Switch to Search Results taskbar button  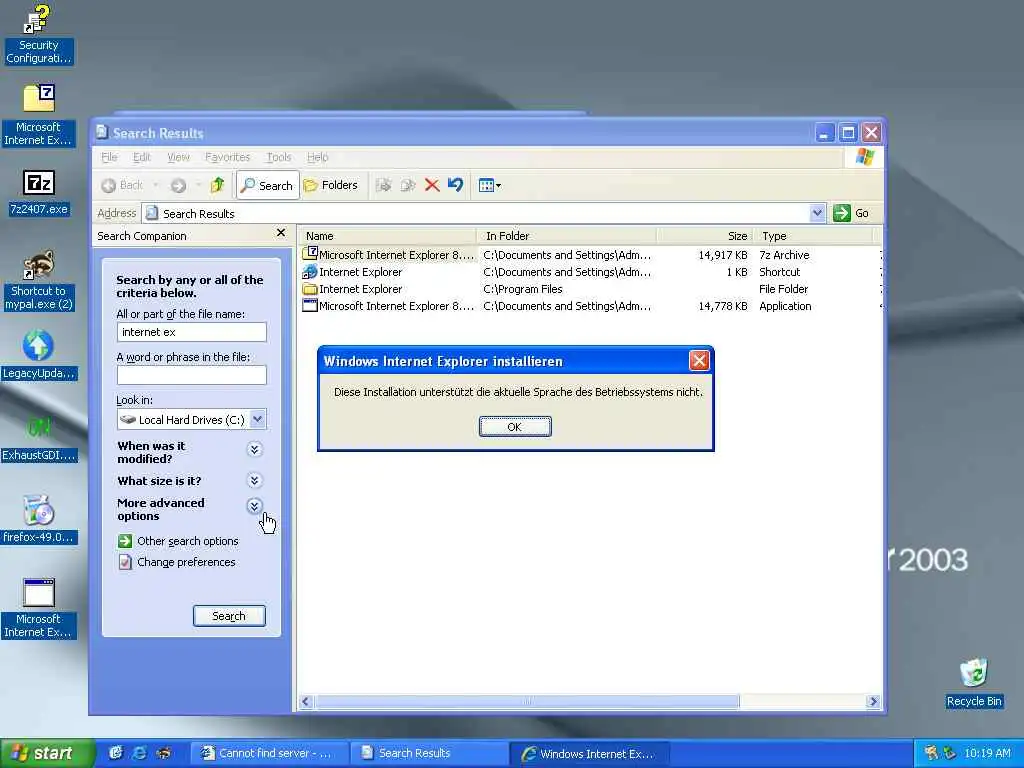pyautogui.click(x=428, y=754)
